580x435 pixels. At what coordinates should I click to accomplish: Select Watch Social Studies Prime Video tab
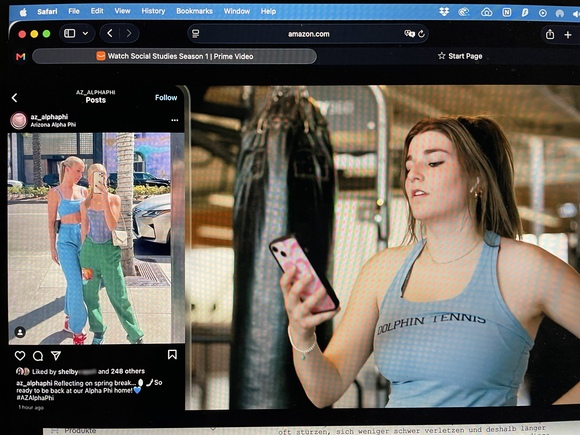(175, 56)
